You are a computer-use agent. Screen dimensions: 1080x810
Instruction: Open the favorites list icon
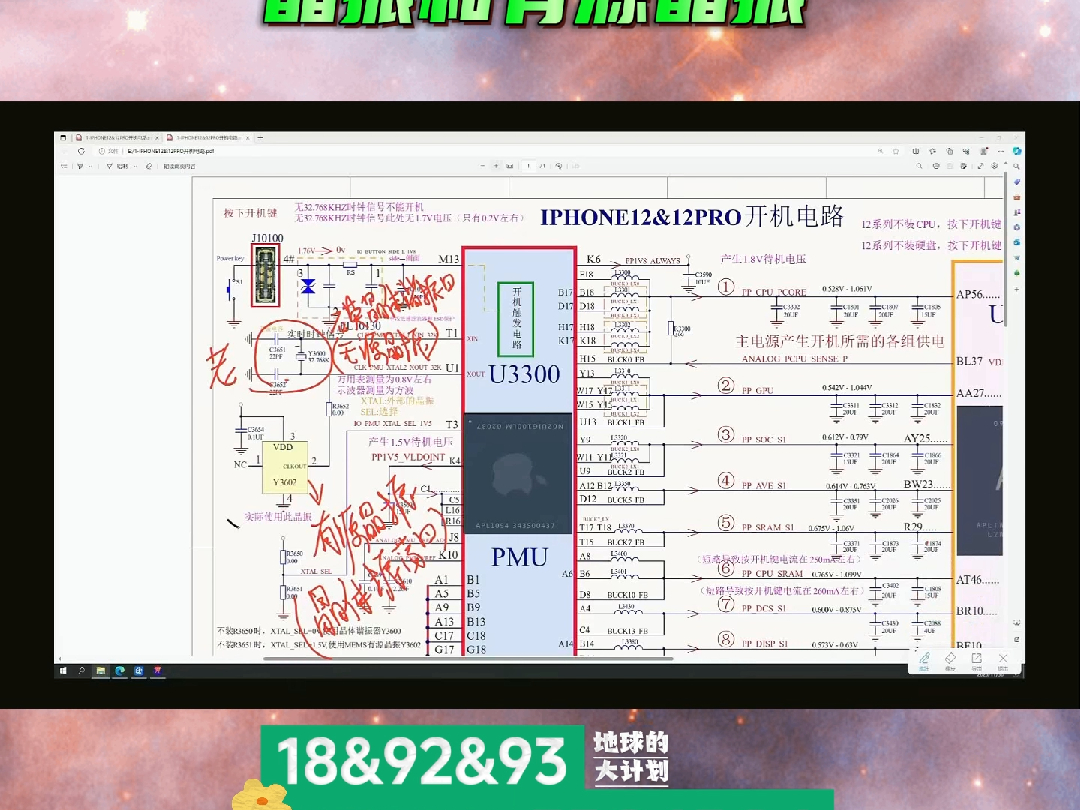tap(933, 151)
